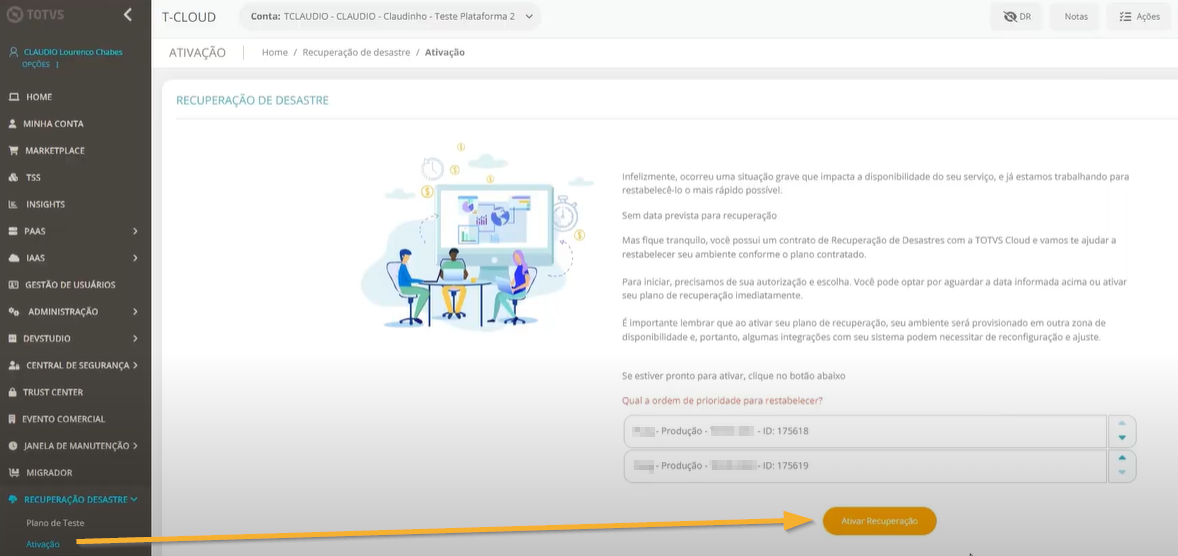Click the EVENTO COMERCIAL icon
Image resolution: width=1178 pixels, height=556 pixels.
coord(13,419)
